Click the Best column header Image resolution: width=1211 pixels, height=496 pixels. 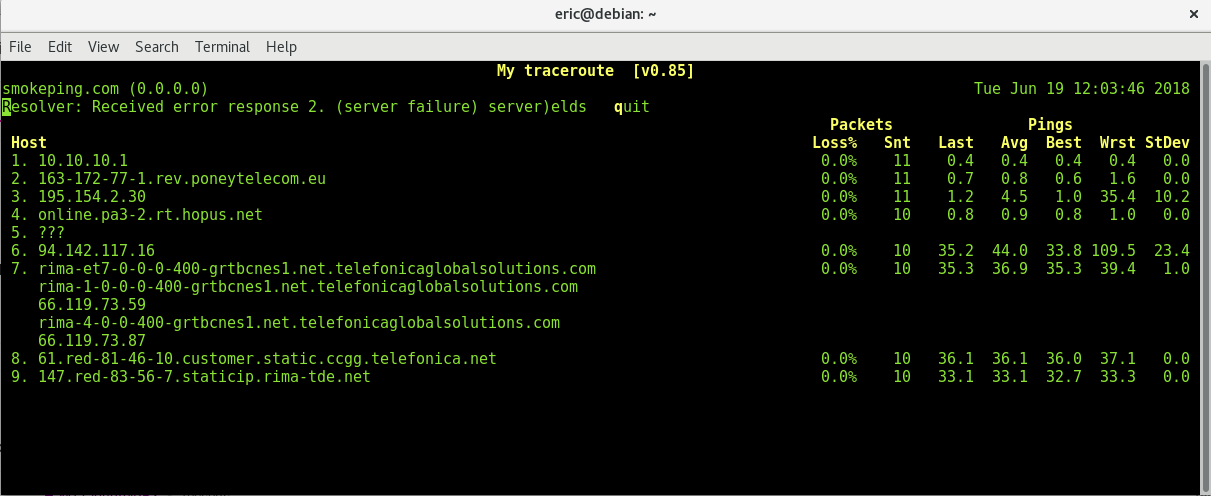click(1064, 143)
